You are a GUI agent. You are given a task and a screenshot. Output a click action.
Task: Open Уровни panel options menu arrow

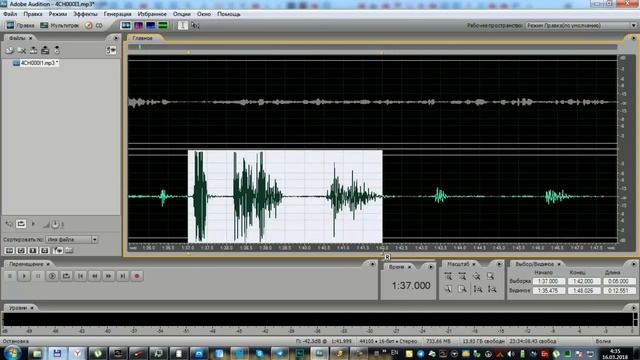pyautogui.click(x=633, y=308)
